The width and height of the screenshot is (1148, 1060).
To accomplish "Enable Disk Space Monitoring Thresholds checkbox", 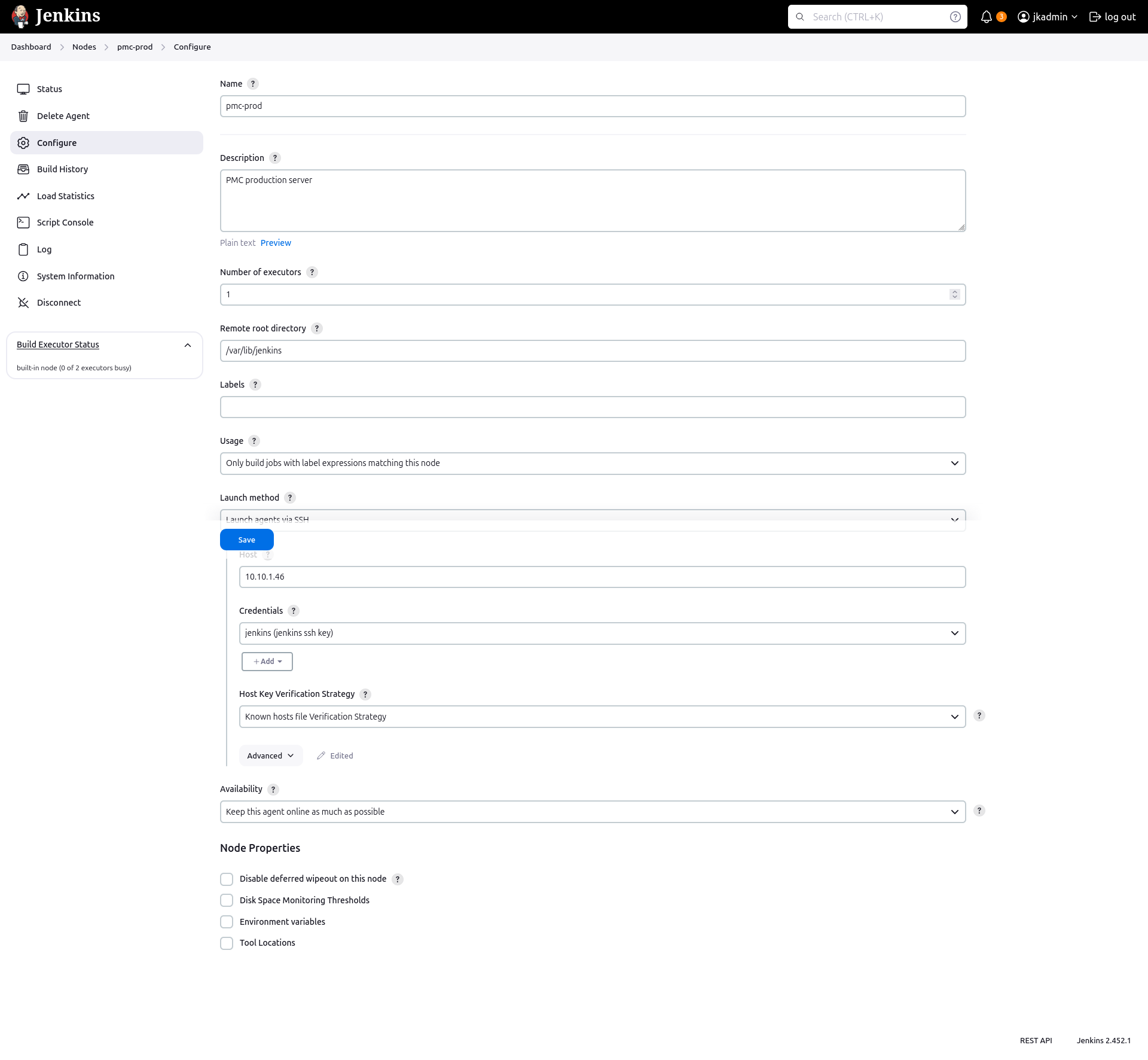I will point(227,900).
